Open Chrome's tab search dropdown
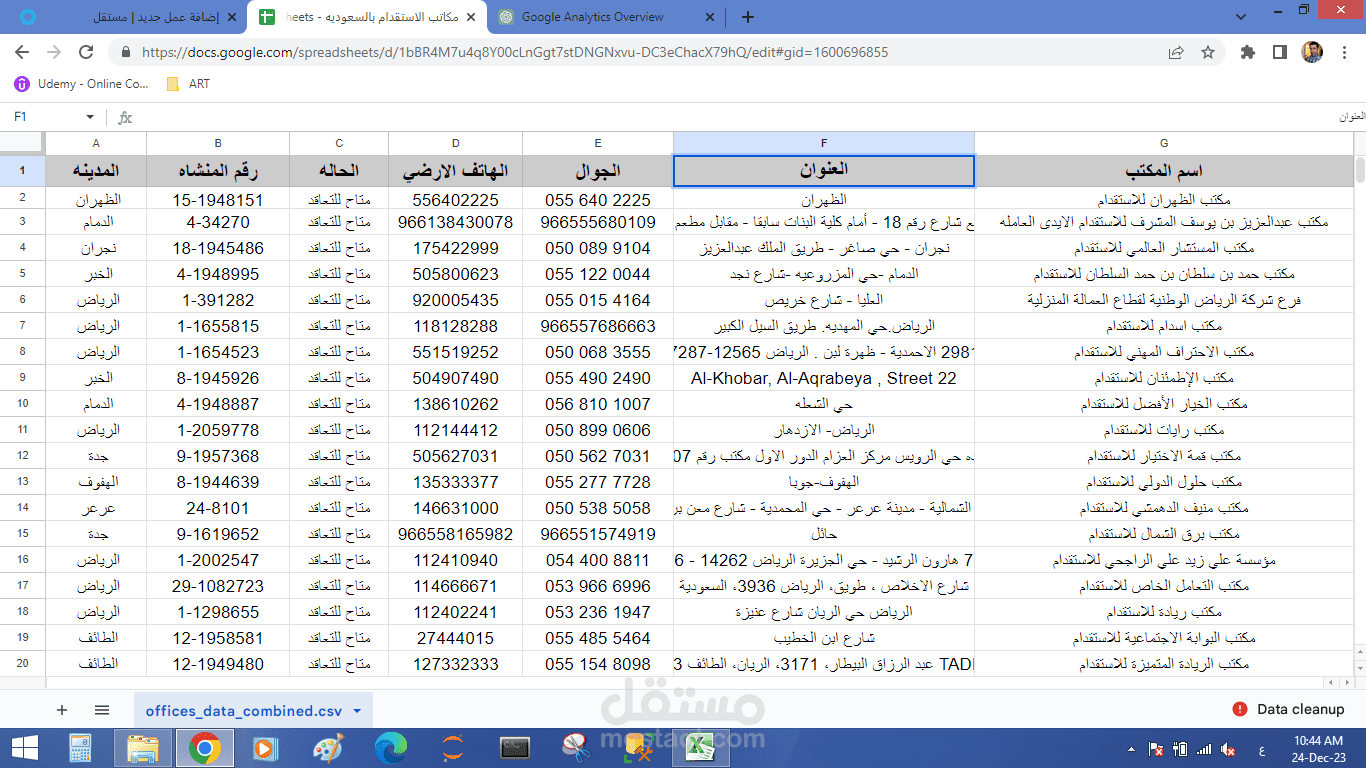1366x768 pixels. 1240,16
